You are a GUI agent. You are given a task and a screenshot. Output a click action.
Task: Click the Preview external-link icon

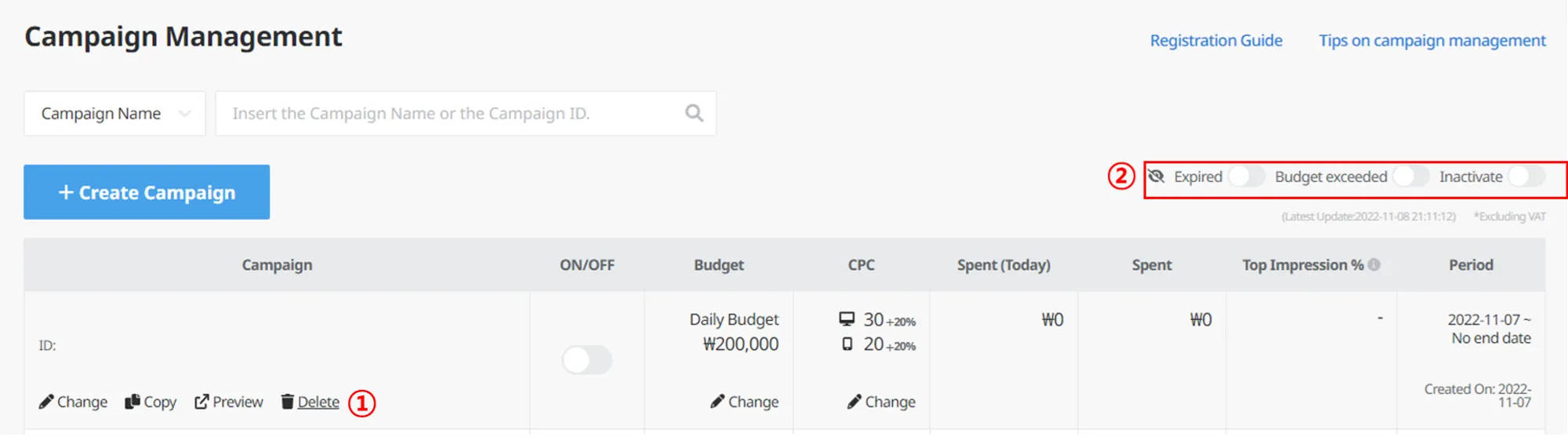click(x=201, y=402)
